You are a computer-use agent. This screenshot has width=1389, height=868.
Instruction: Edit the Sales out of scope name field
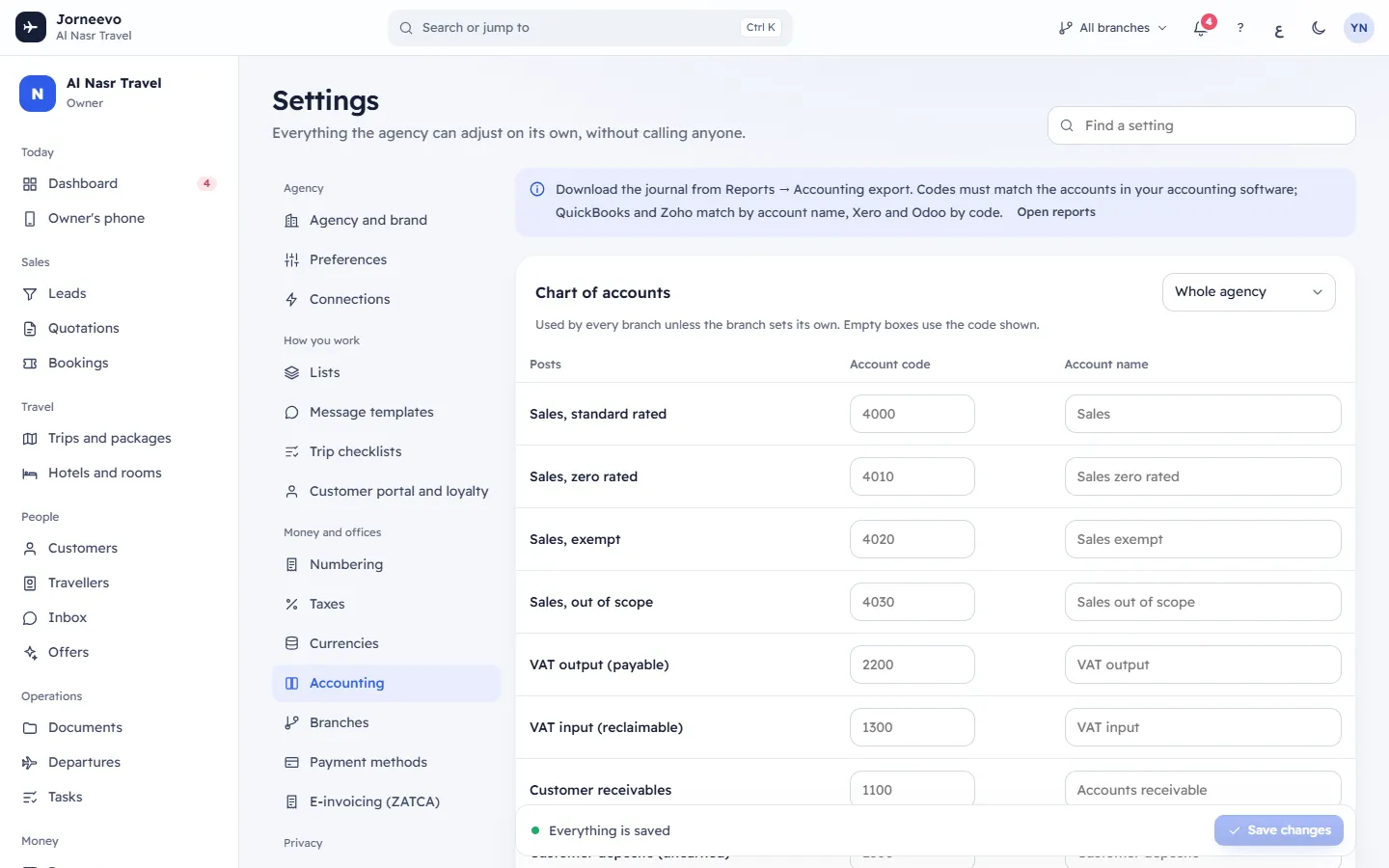coord(1203,602)
